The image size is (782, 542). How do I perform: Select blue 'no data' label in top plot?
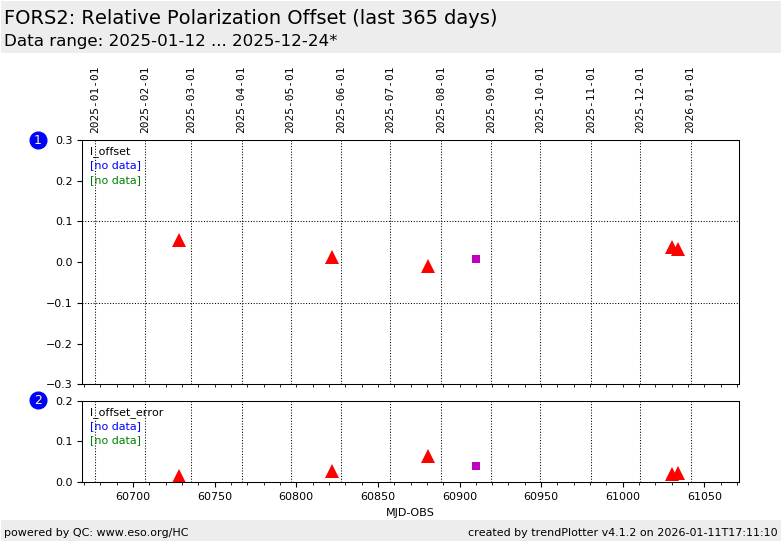(115, 166)
